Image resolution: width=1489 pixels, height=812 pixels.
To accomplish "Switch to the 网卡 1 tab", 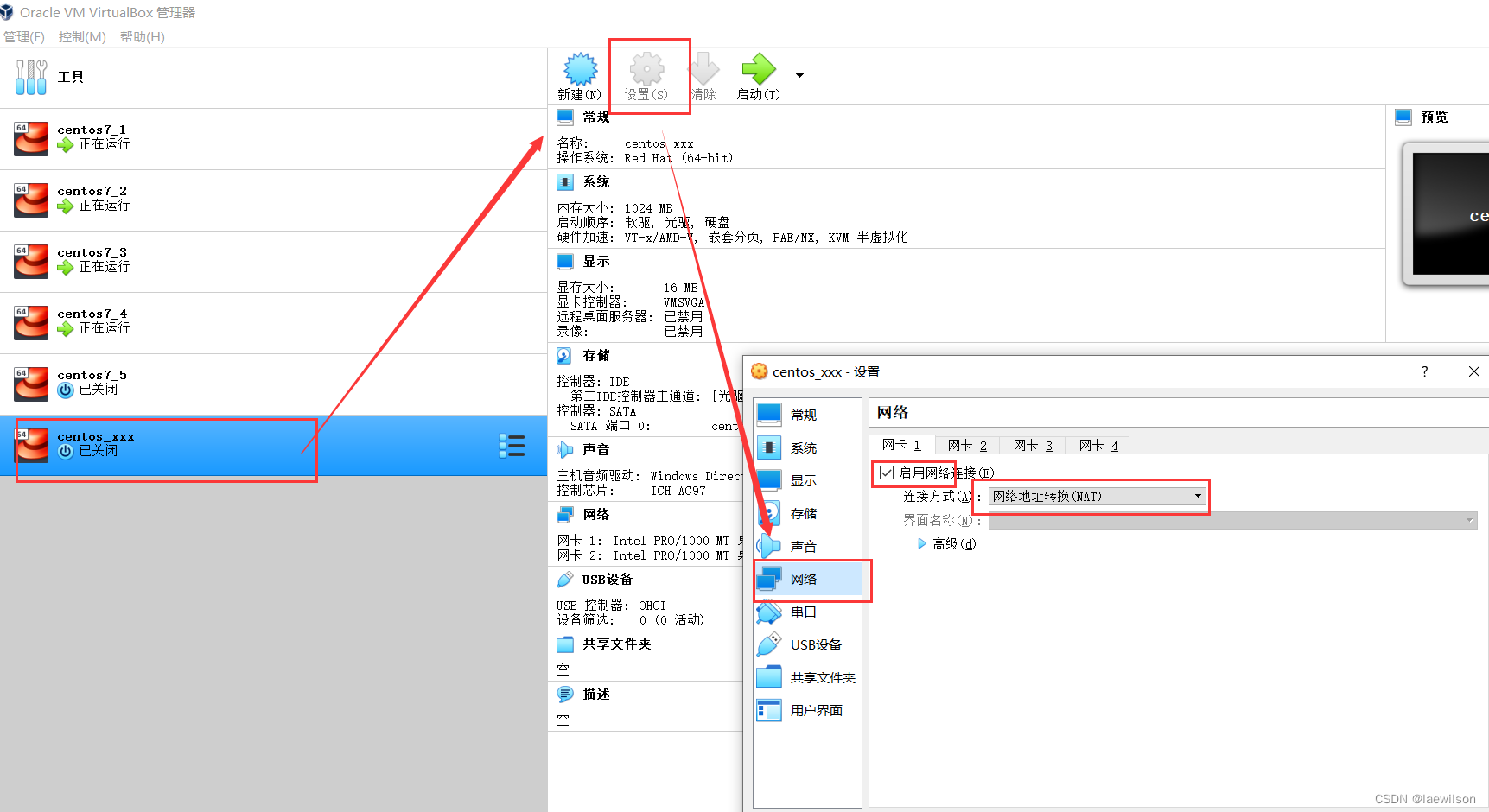I will point(901,445).
